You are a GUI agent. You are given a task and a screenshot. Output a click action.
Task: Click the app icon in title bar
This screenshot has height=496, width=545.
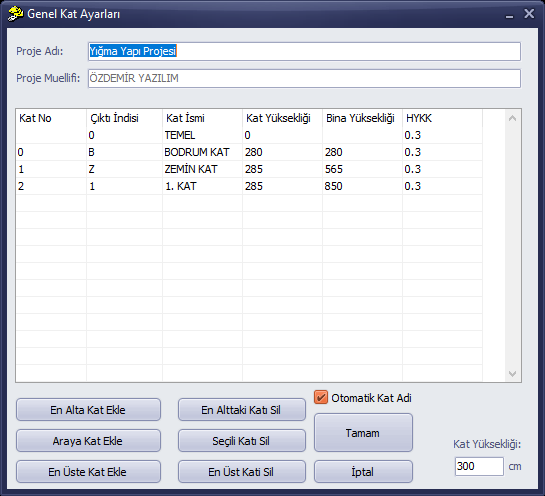[15, 14]
